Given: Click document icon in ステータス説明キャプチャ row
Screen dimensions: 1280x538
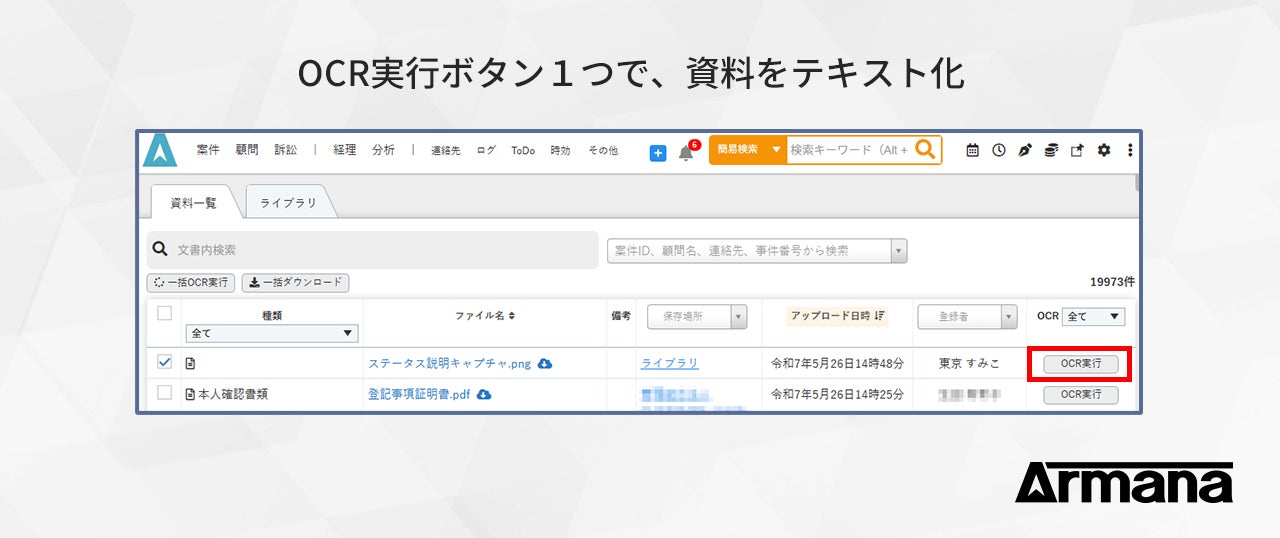Looking at the screenshot, I should coord(190,364).
